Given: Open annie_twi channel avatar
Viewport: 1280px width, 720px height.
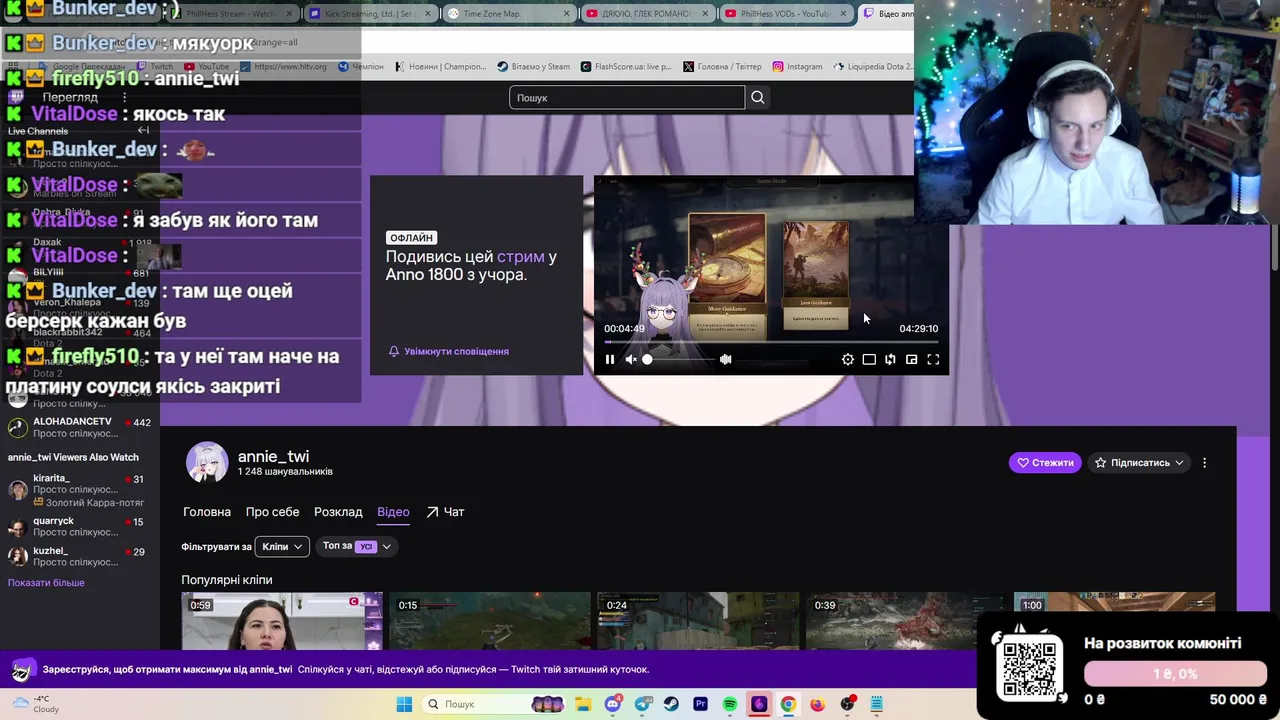Looking at the screenshot, I should coord(207,463).
